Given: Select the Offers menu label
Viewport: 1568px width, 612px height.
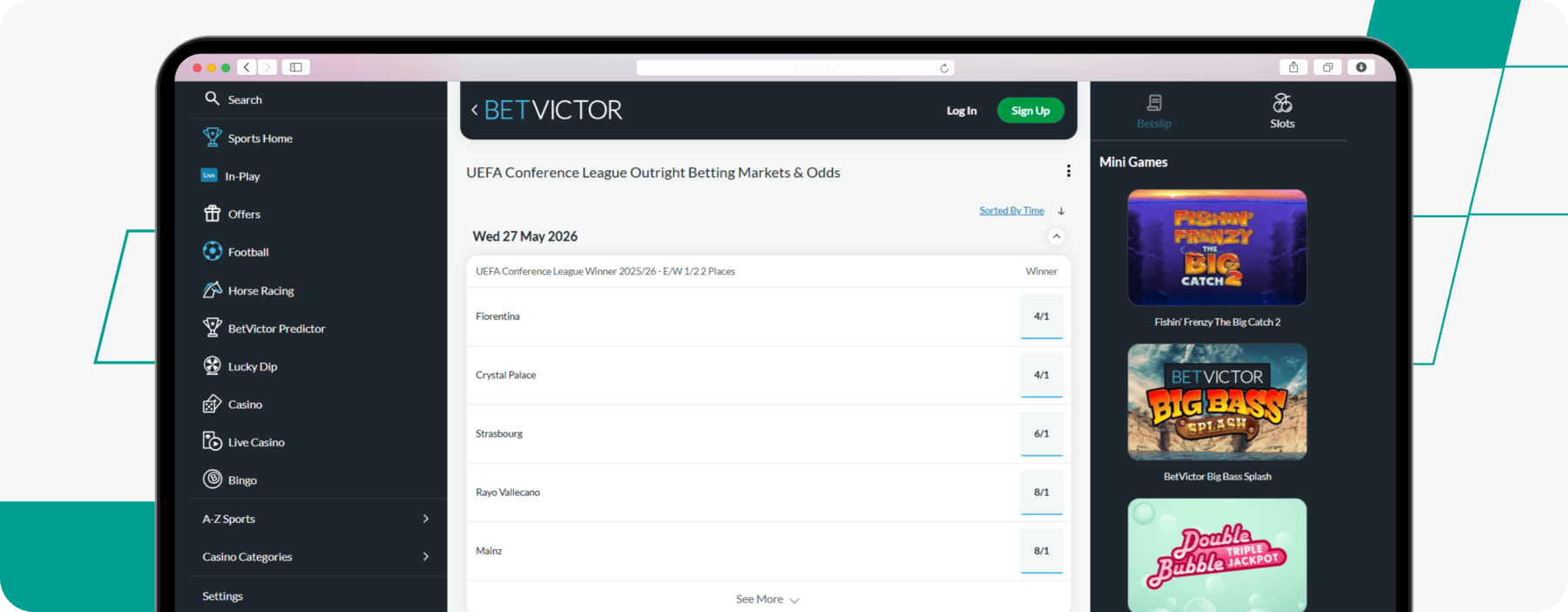Looking at the screenshot, I should pyautogui.click(x=244, y=214).
